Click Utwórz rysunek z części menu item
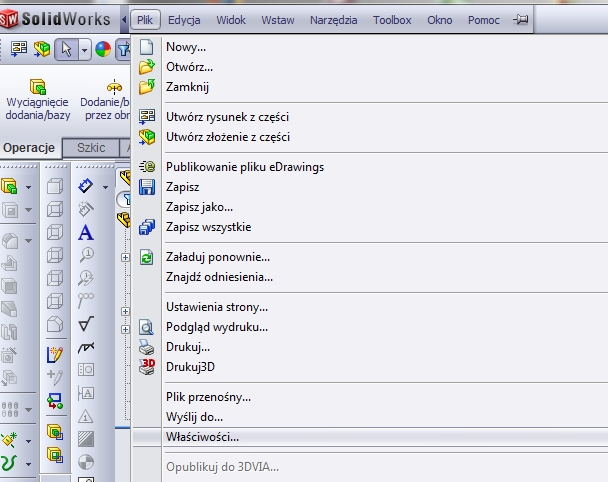The image size is (608, 482). click(227, 117)
